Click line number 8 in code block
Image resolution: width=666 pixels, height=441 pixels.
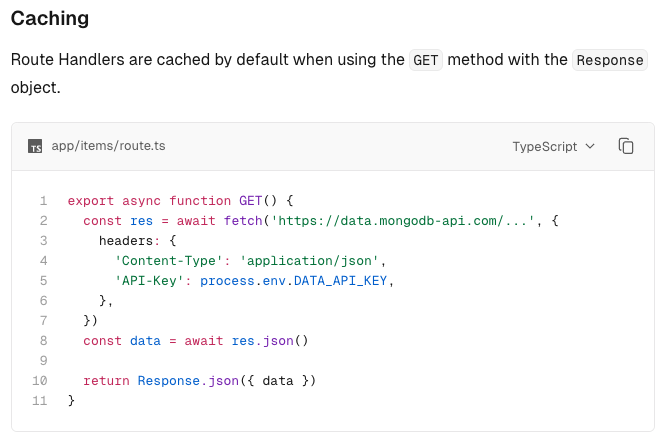point(44,340)
